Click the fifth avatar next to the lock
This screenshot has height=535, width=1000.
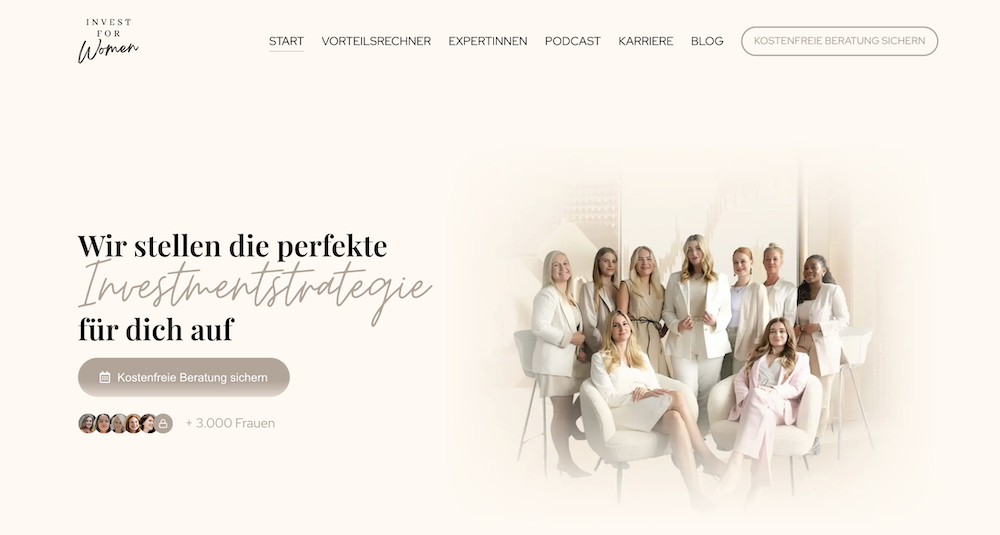point(148,423)
